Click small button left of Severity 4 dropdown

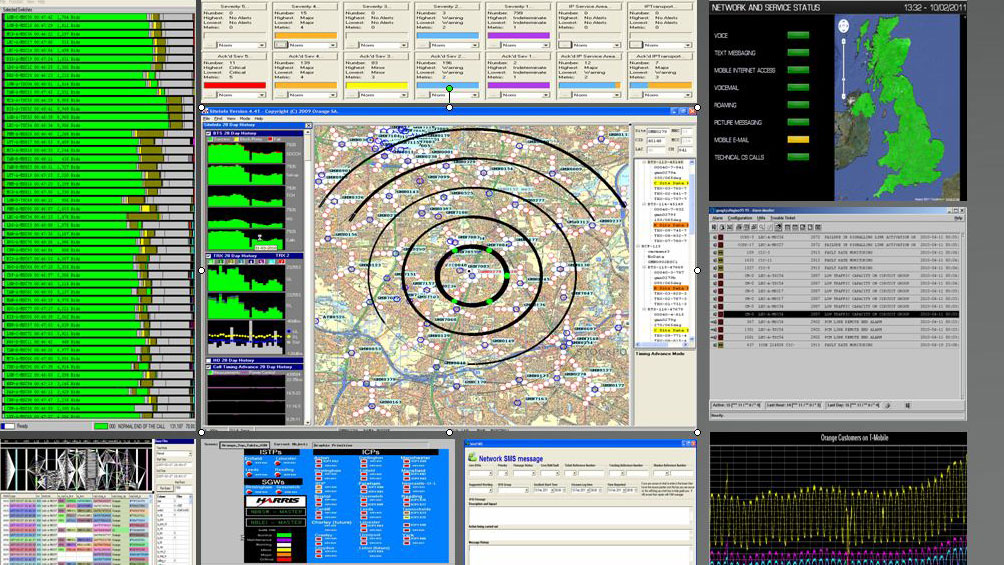(280, 45)
